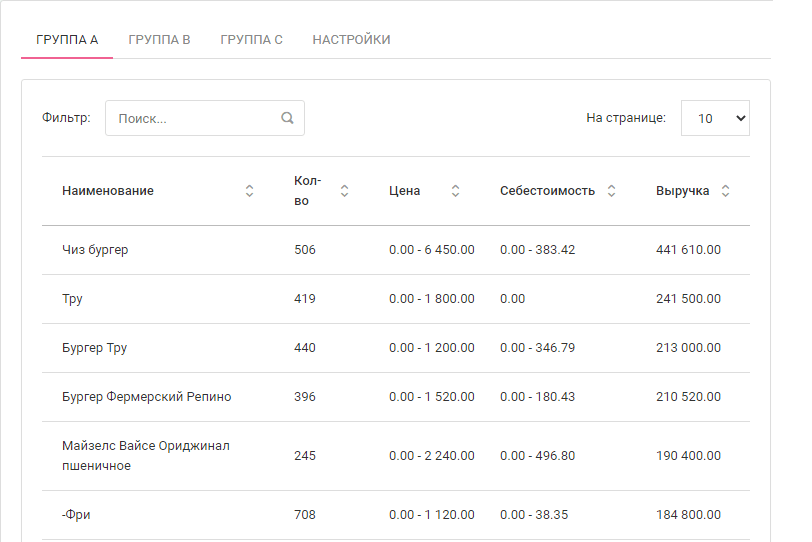Click the Наименование column header text
Viewport: 812px width, 542px height.
pyautogui.click(x=108, y=191)
